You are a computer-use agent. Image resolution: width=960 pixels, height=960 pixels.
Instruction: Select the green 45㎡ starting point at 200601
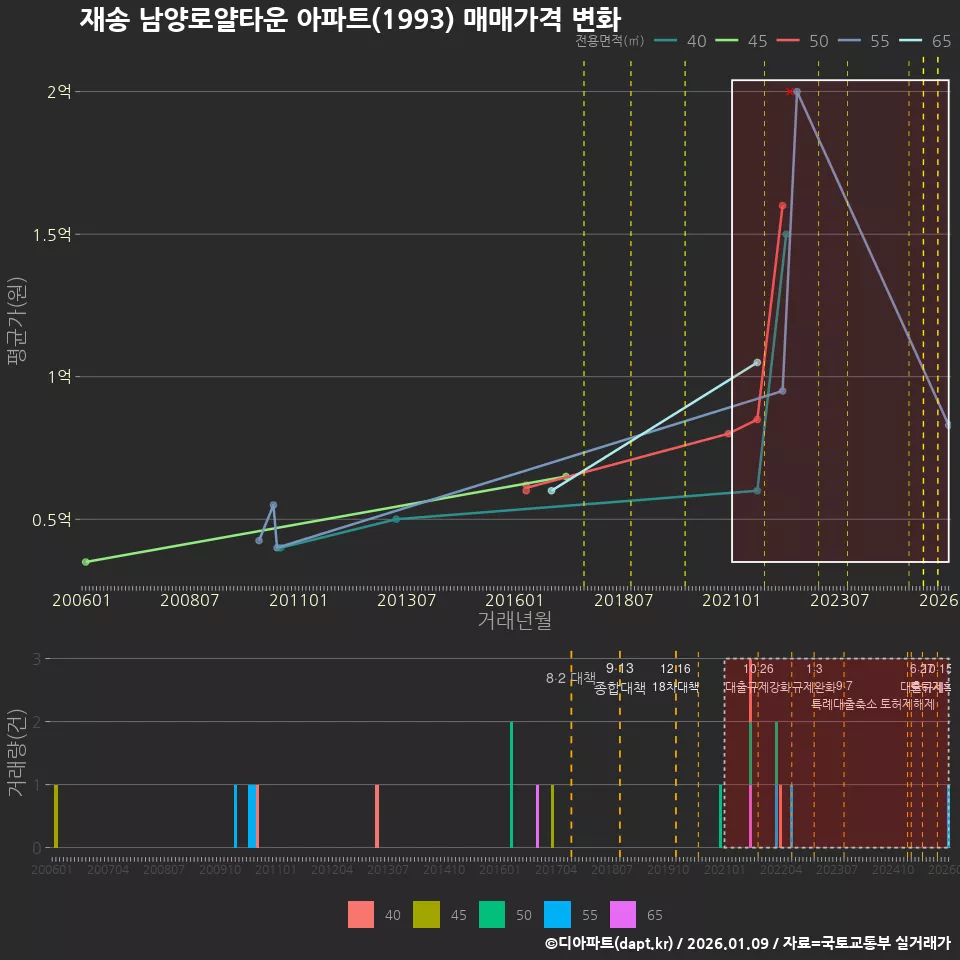(x=86, y=561)
